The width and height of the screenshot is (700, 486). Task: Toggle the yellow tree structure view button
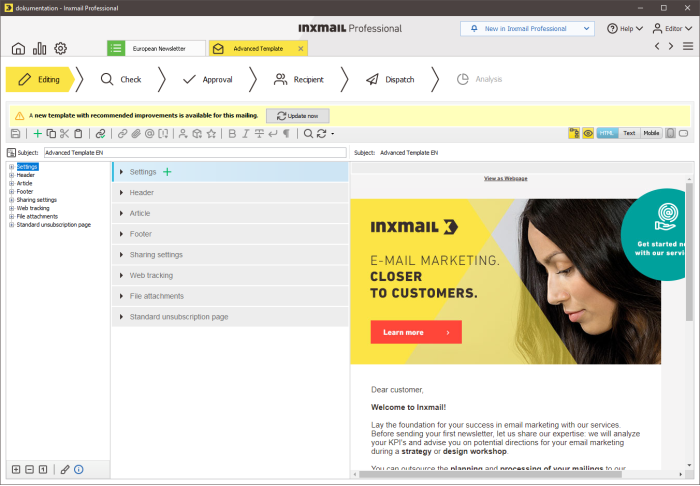click(x=574, y=133)
